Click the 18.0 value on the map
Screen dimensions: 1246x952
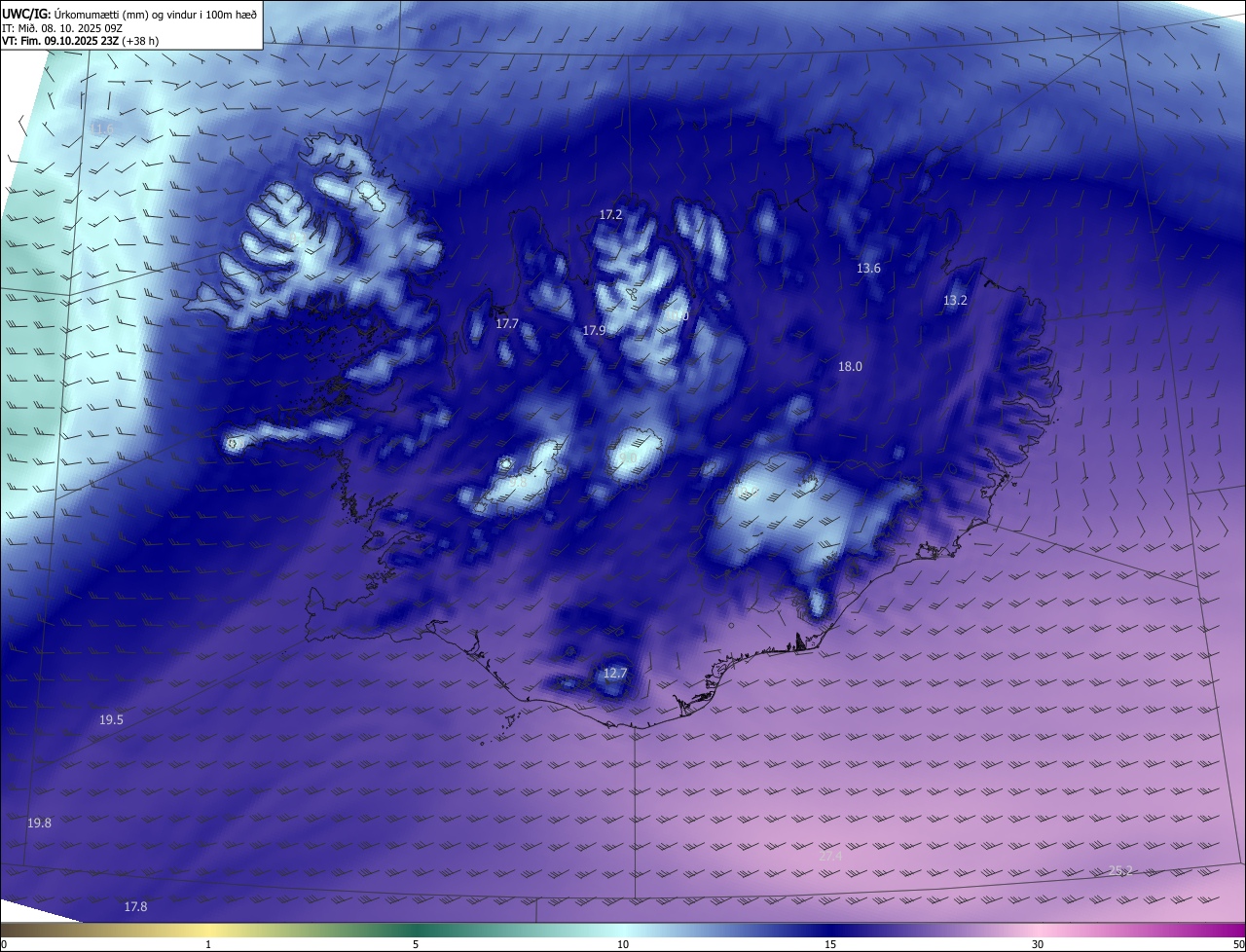[x=850, y=366]
